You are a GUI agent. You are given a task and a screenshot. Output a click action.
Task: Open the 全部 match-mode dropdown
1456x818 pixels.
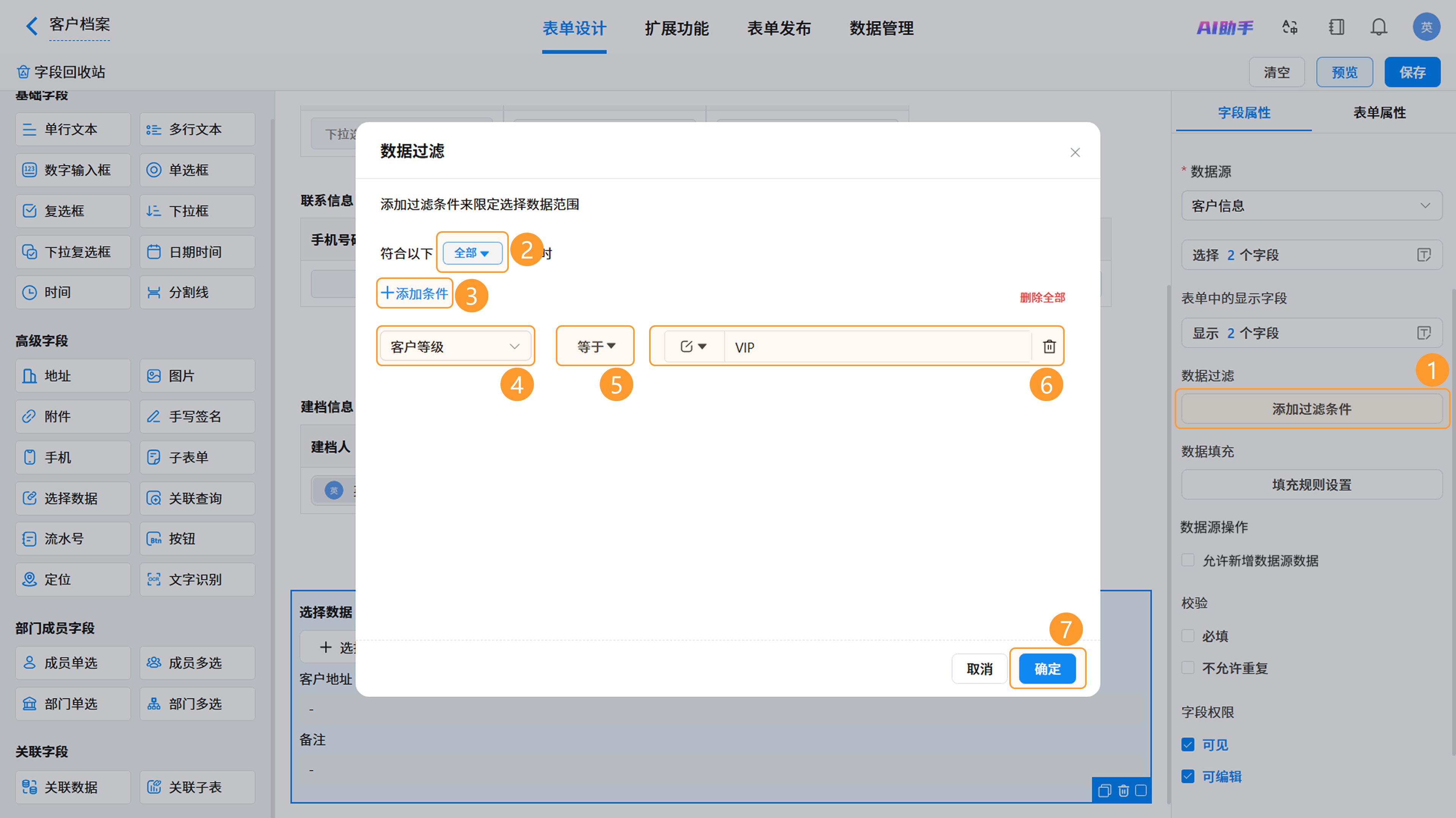tap(472, 253)
